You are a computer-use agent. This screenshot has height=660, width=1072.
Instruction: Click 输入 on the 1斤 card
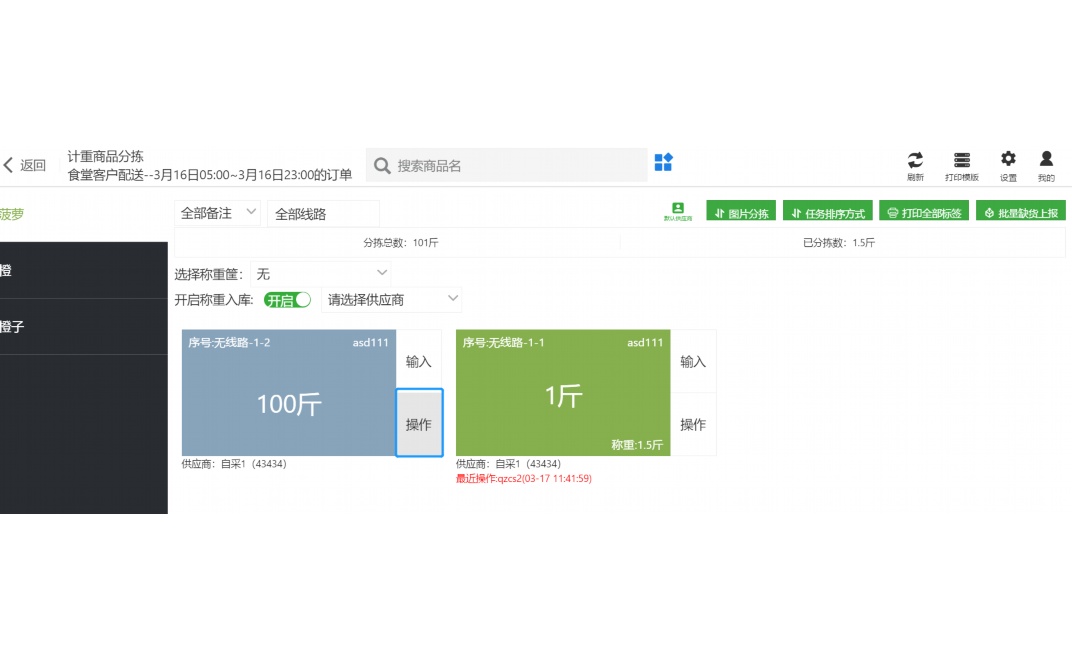tap(693, 360)
